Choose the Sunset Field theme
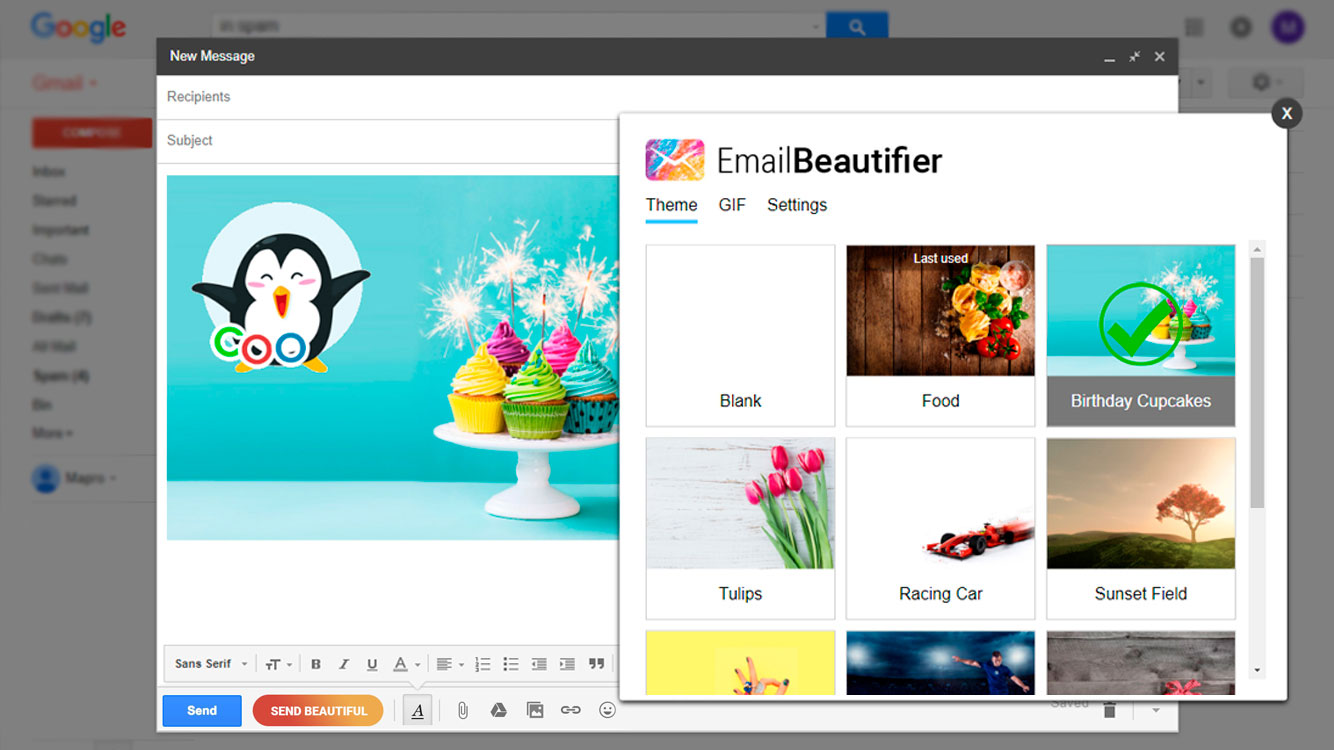This screenshot has width=1334, height=750. [x=1140, y=528]
